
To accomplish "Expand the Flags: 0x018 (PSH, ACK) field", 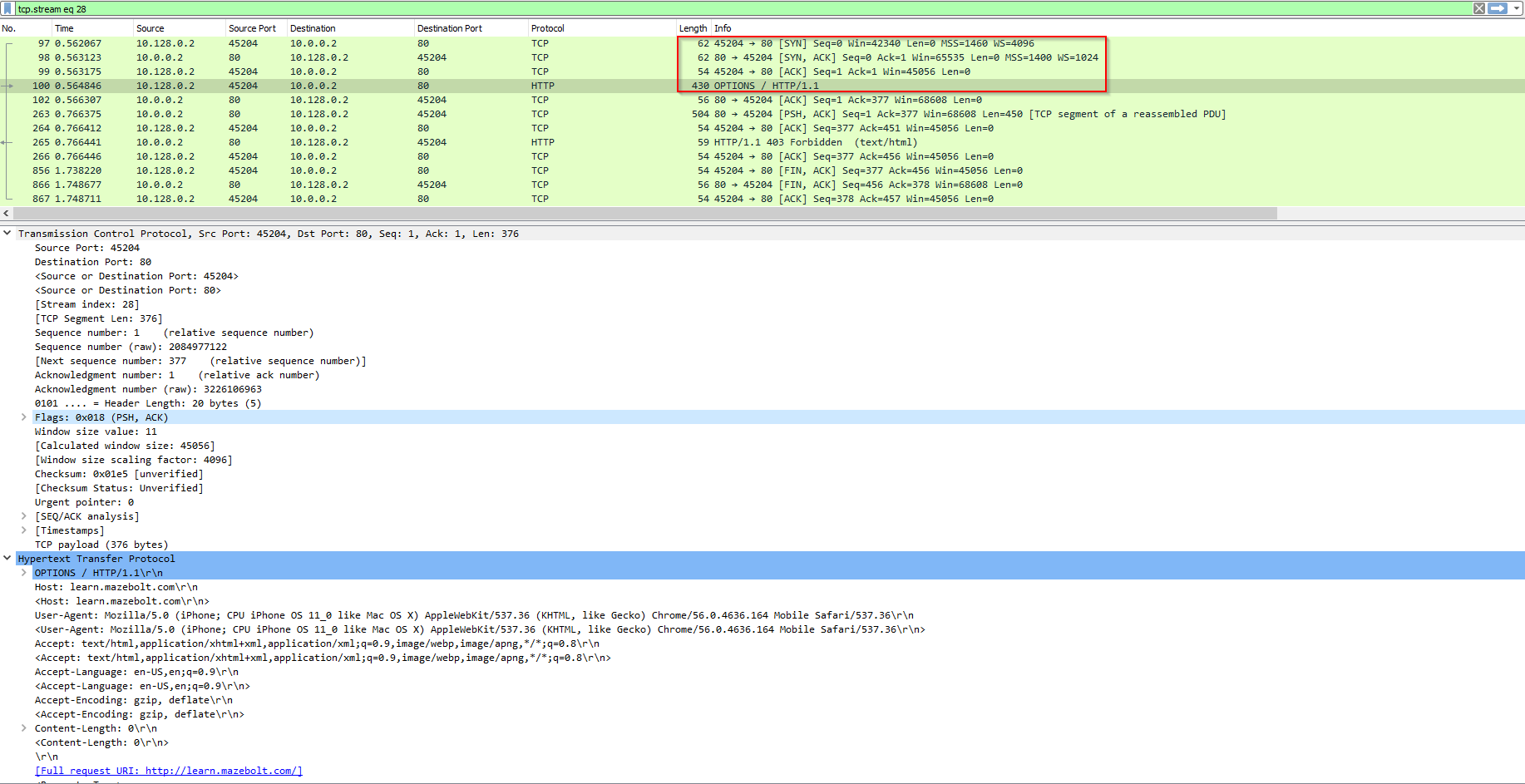I will tap(23, 417).
